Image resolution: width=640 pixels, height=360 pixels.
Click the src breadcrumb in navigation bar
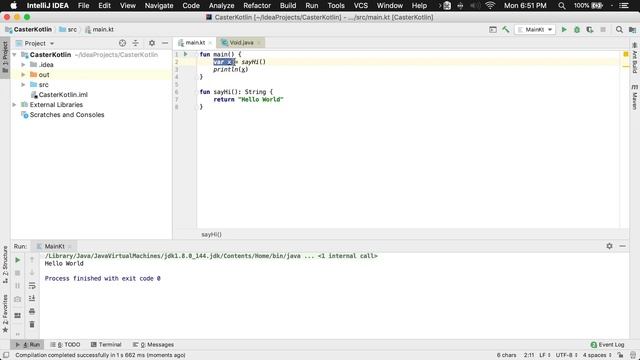pos(68,29)
